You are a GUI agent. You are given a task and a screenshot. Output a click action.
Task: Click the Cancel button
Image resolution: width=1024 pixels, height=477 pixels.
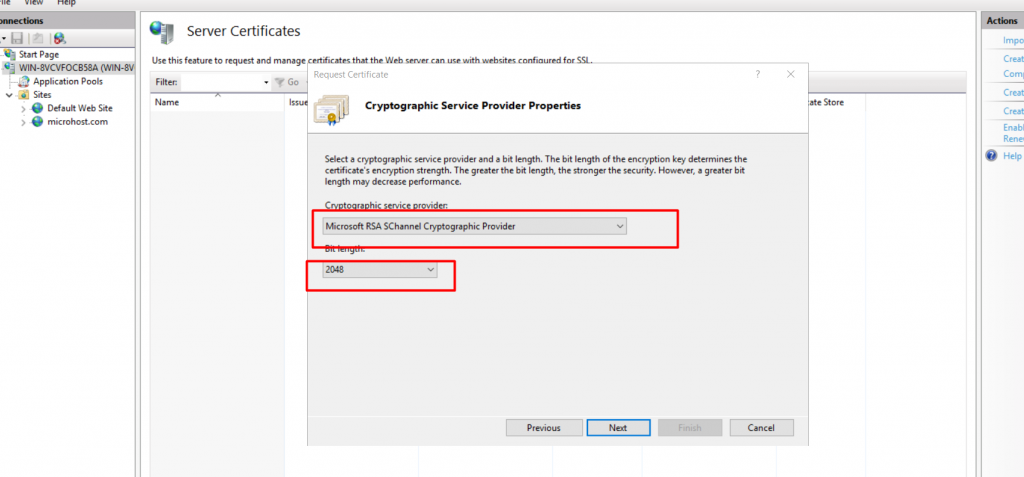[761, 428]
